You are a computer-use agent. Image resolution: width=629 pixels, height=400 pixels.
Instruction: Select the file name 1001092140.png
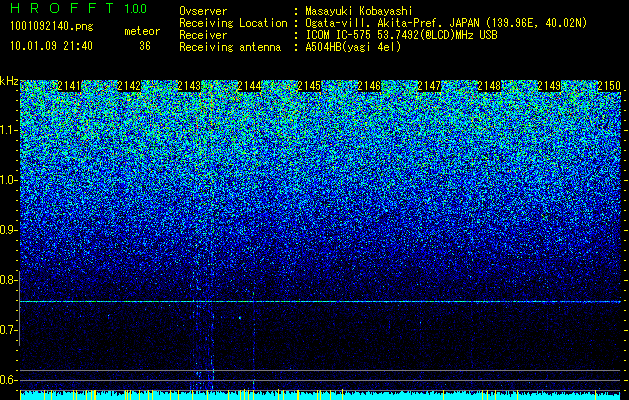tap(52, 26)
